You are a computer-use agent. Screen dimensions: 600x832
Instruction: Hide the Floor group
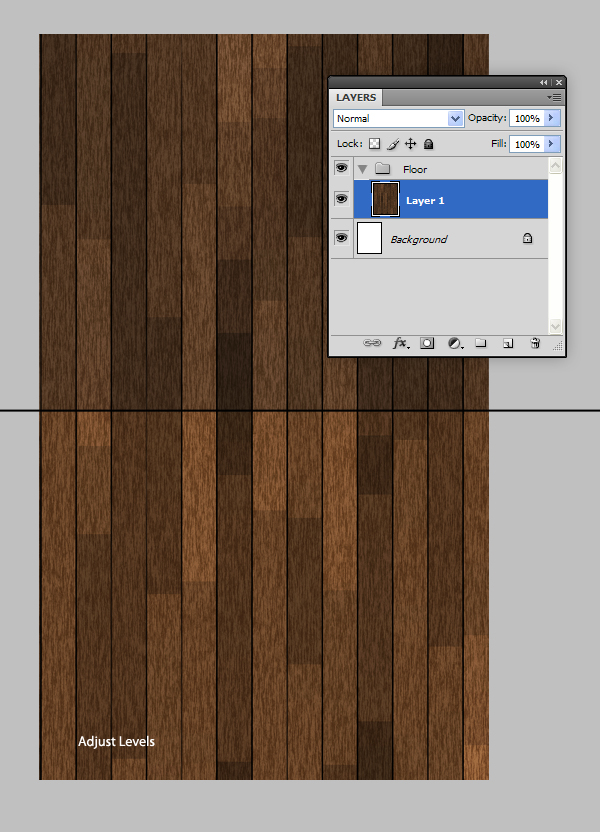coord(341,168)
